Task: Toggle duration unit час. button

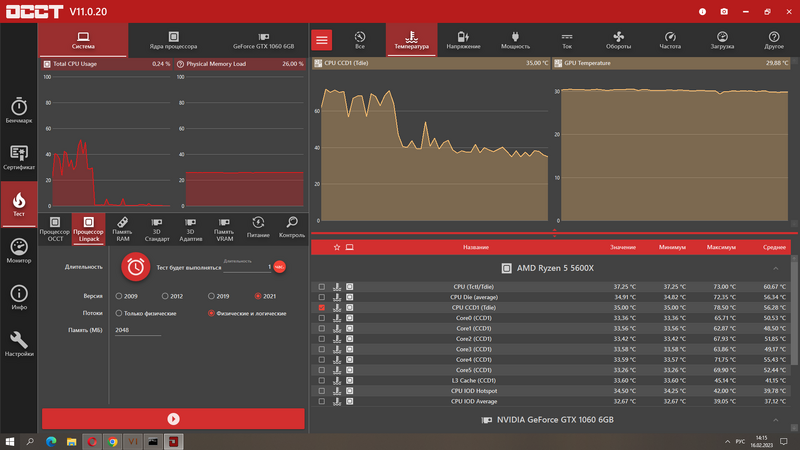Action: (x=280, y=267)
